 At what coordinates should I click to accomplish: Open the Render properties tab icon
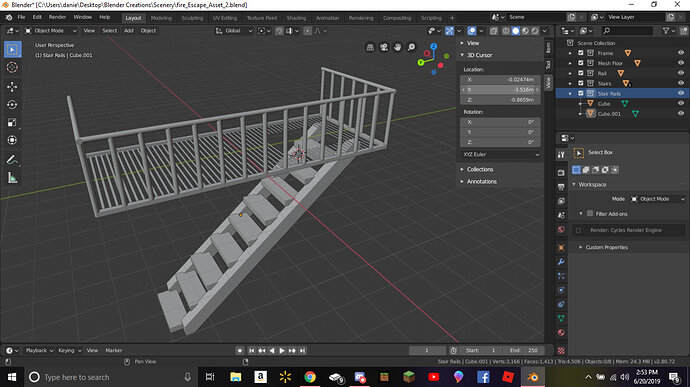click(561, 173)
